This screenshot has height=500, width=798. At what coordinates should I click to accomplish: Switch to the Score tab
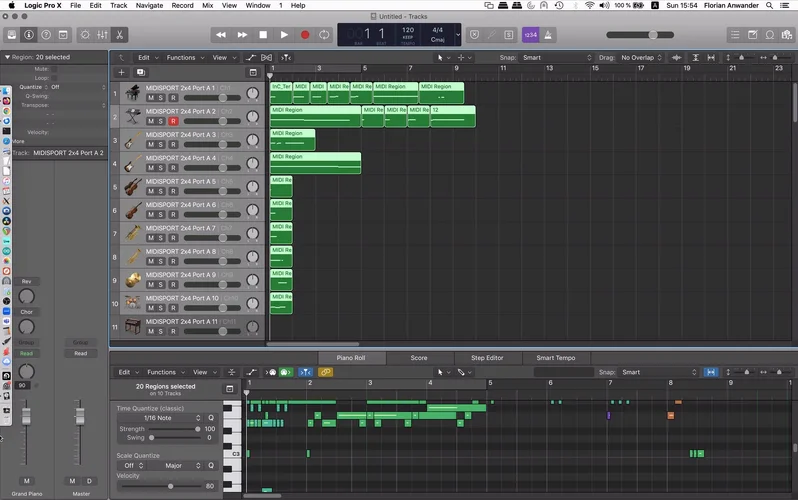pyautogui.click(x=418, y=357)
